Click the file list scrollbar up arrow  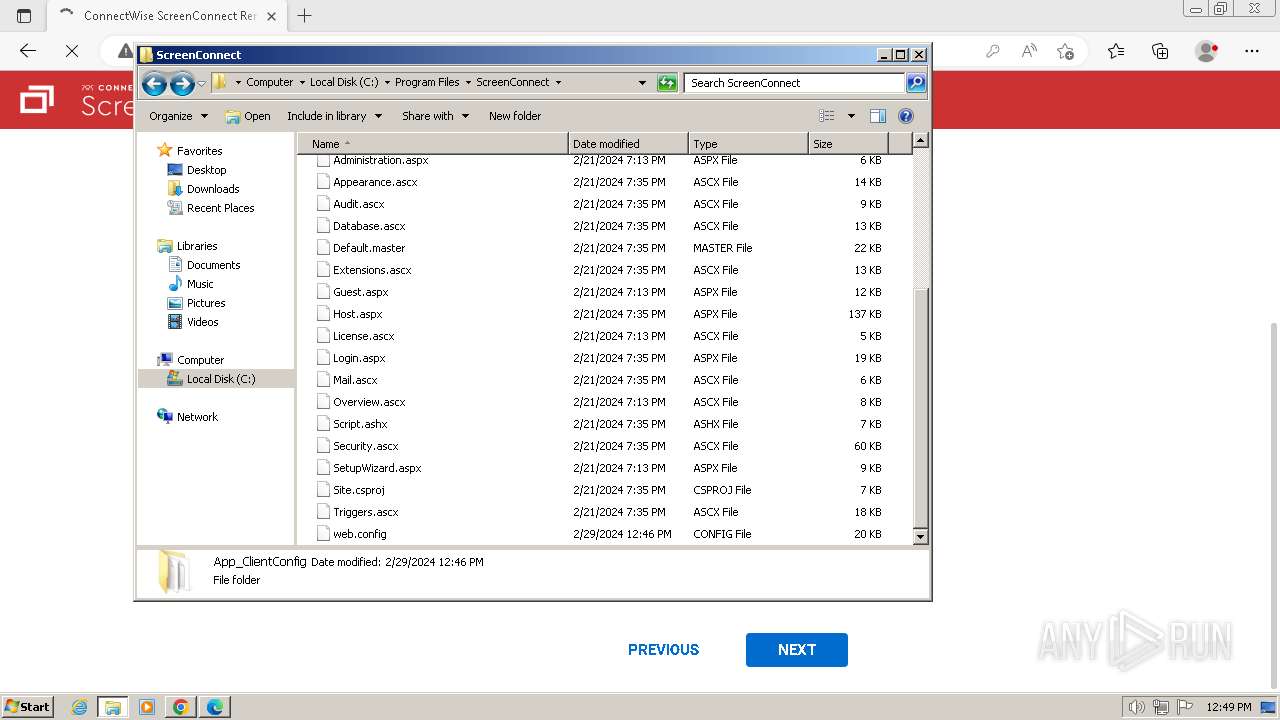click(921, 141)
